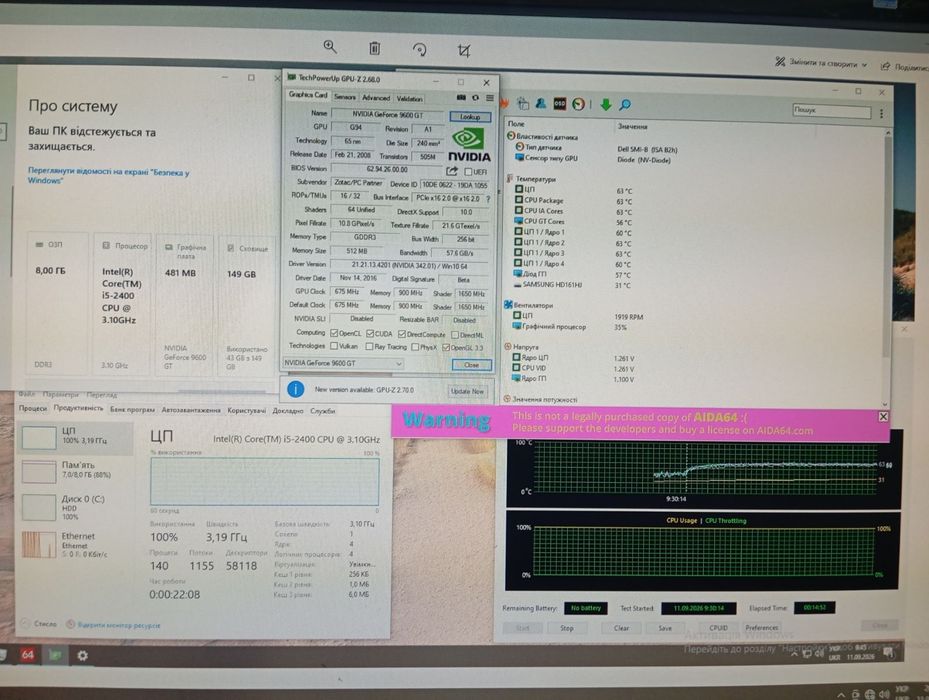Open the NVIDIA GeForce 9600 GT dropdown
Viewport: 929px width, 700px height.
(x=343, y=363)
